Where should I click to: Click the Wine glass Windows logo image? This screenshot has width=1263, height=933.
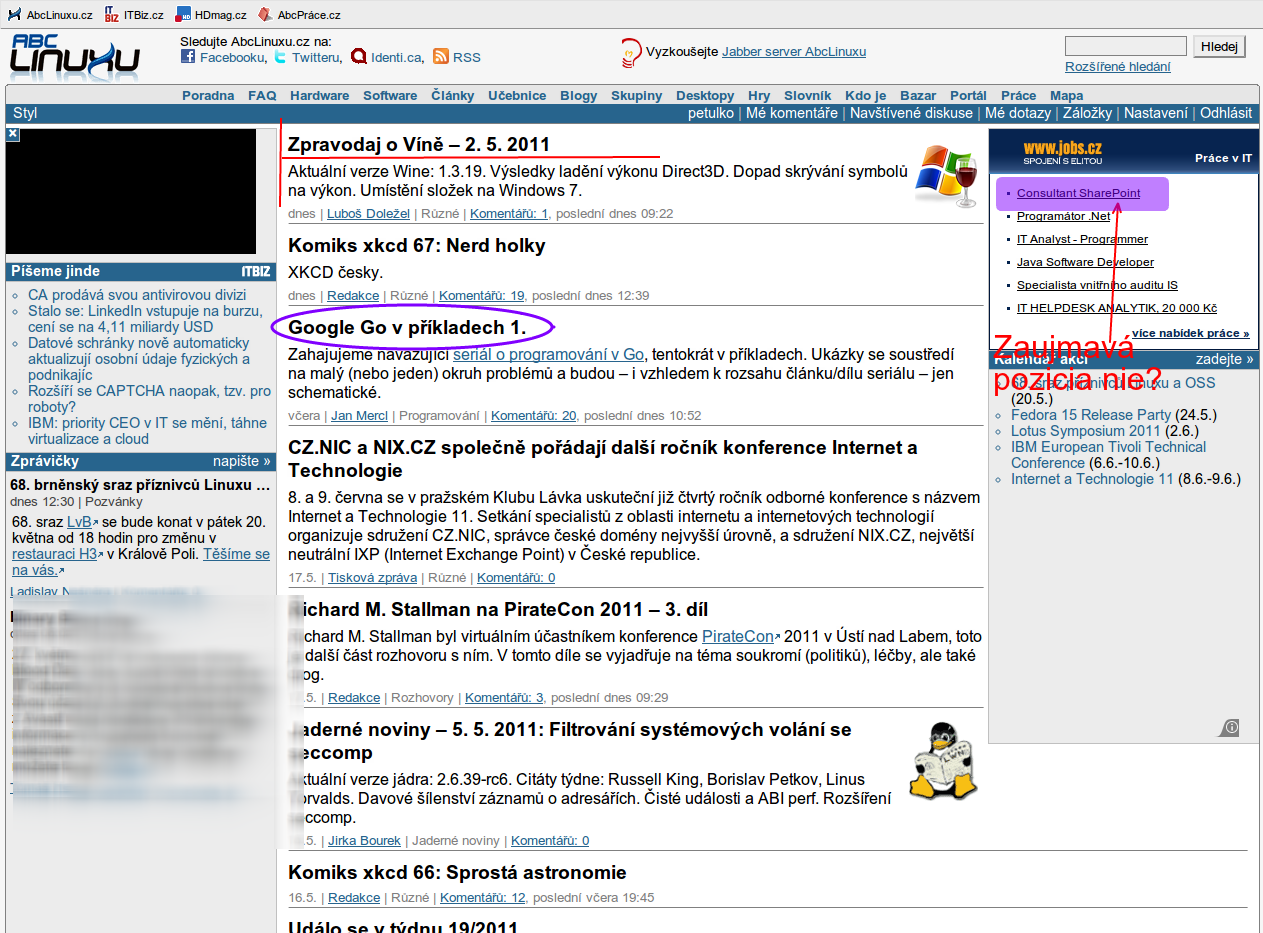tap(946, 175)
